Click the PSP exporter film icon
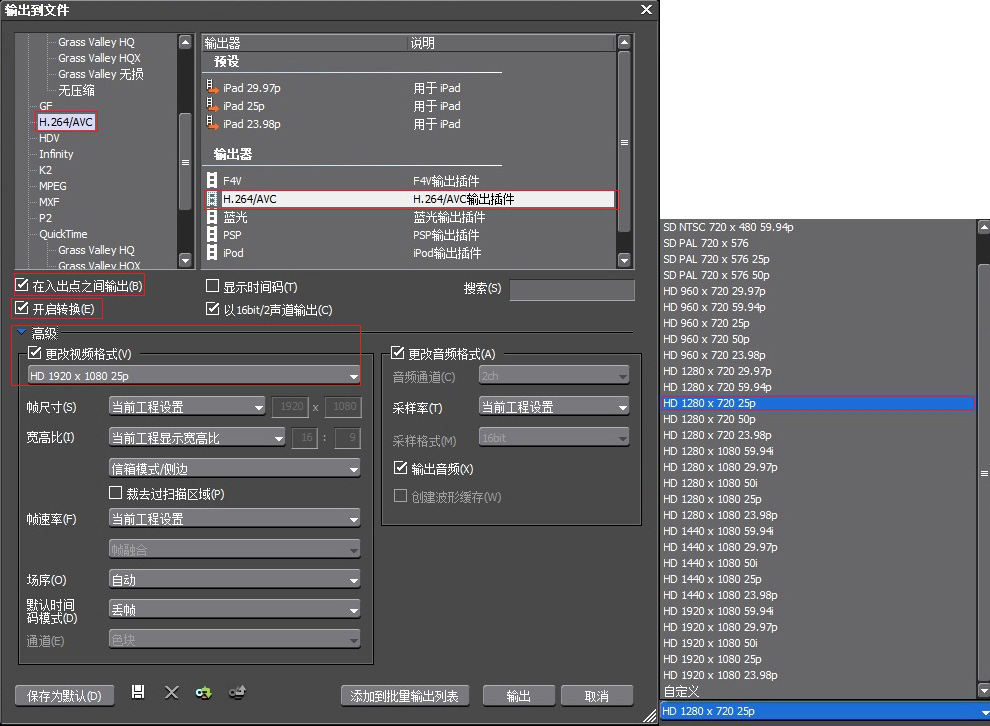 tap(212, 235)
